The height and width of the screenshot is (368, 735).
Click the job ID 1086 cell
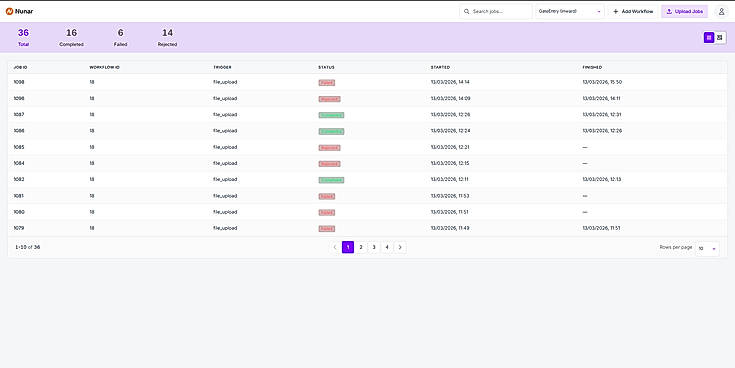pos(19,131)
